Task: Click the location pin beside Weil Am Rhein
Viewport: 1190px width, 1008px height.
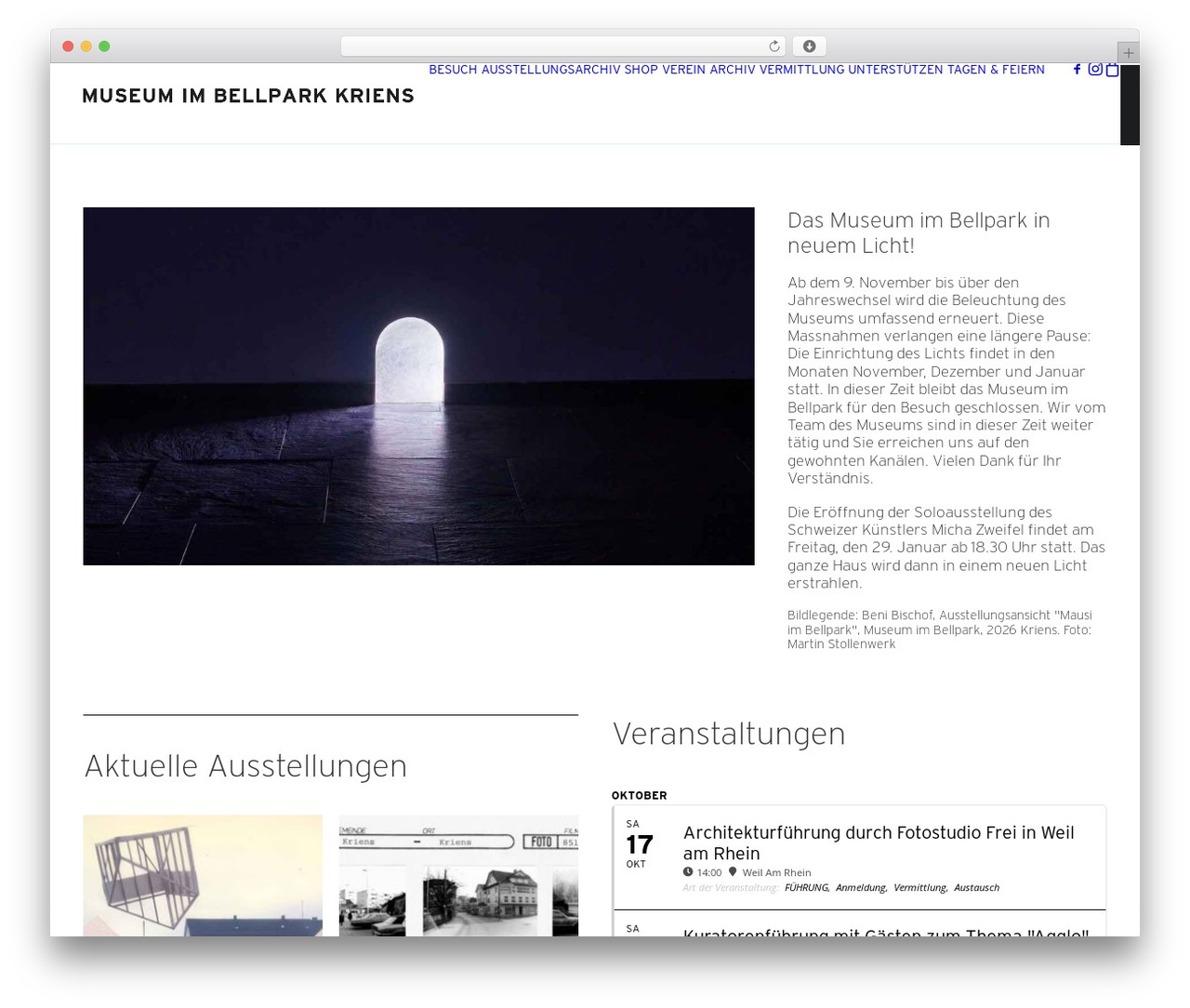Action: click(733, 872)
